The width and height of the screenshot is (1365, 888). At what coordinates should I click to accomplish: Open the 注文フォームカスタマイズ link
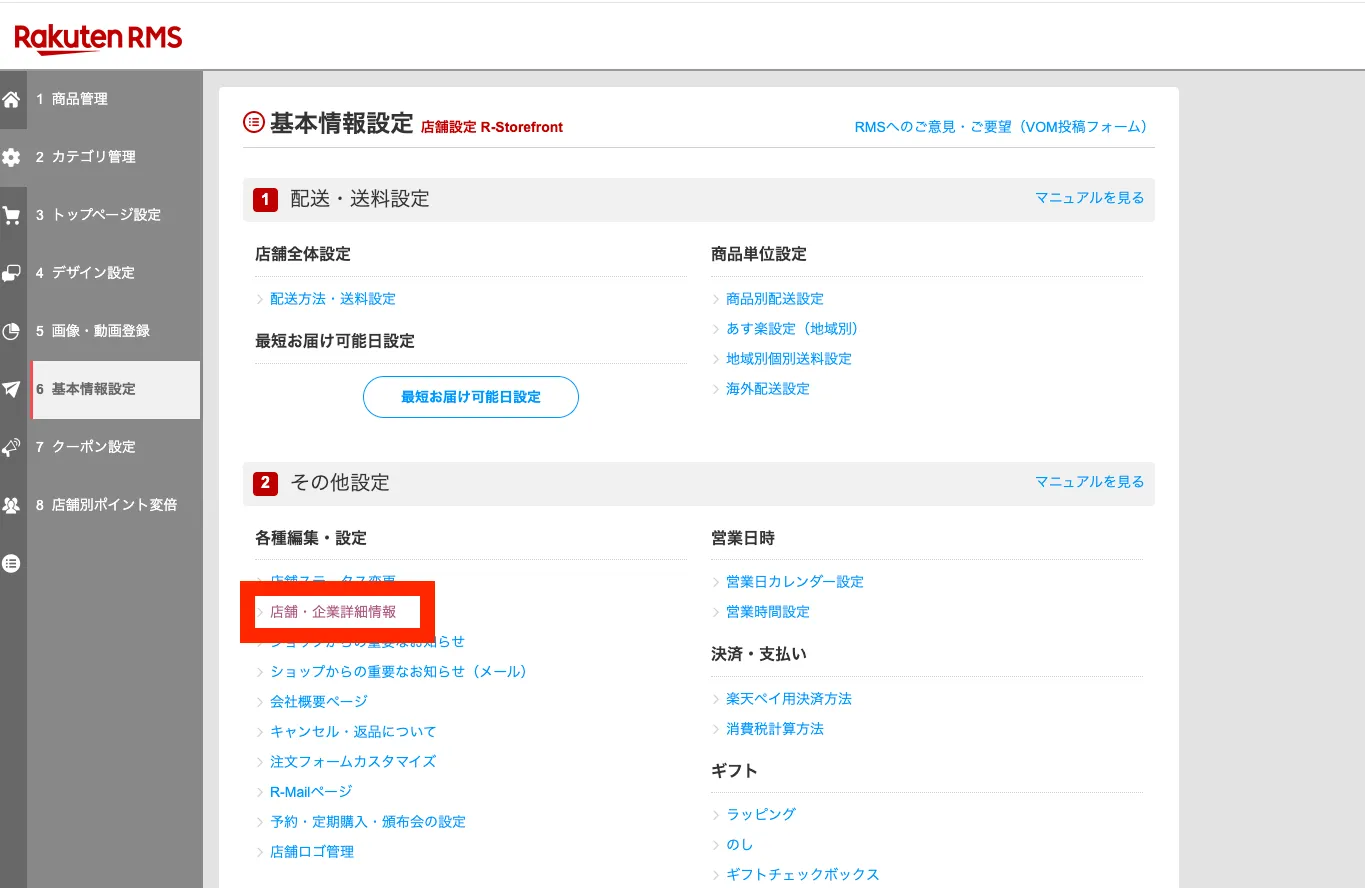353,762
